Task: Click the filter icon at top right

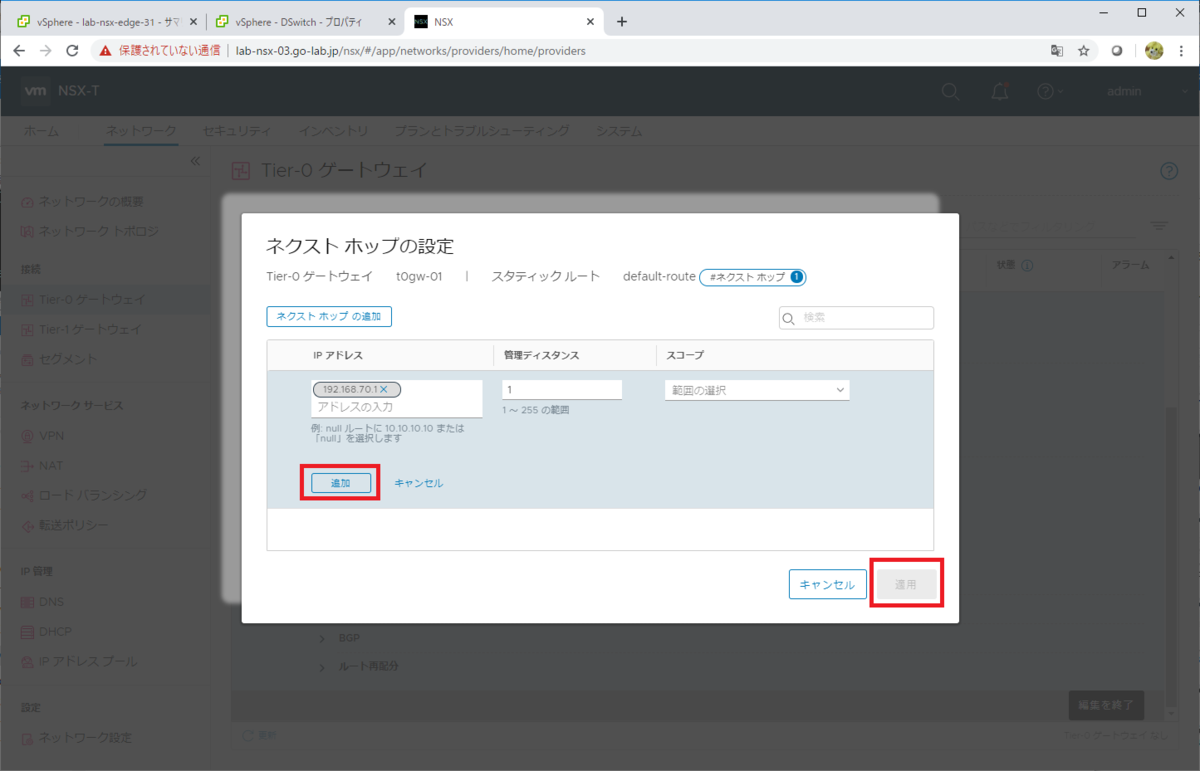Action: [1158, 226]
